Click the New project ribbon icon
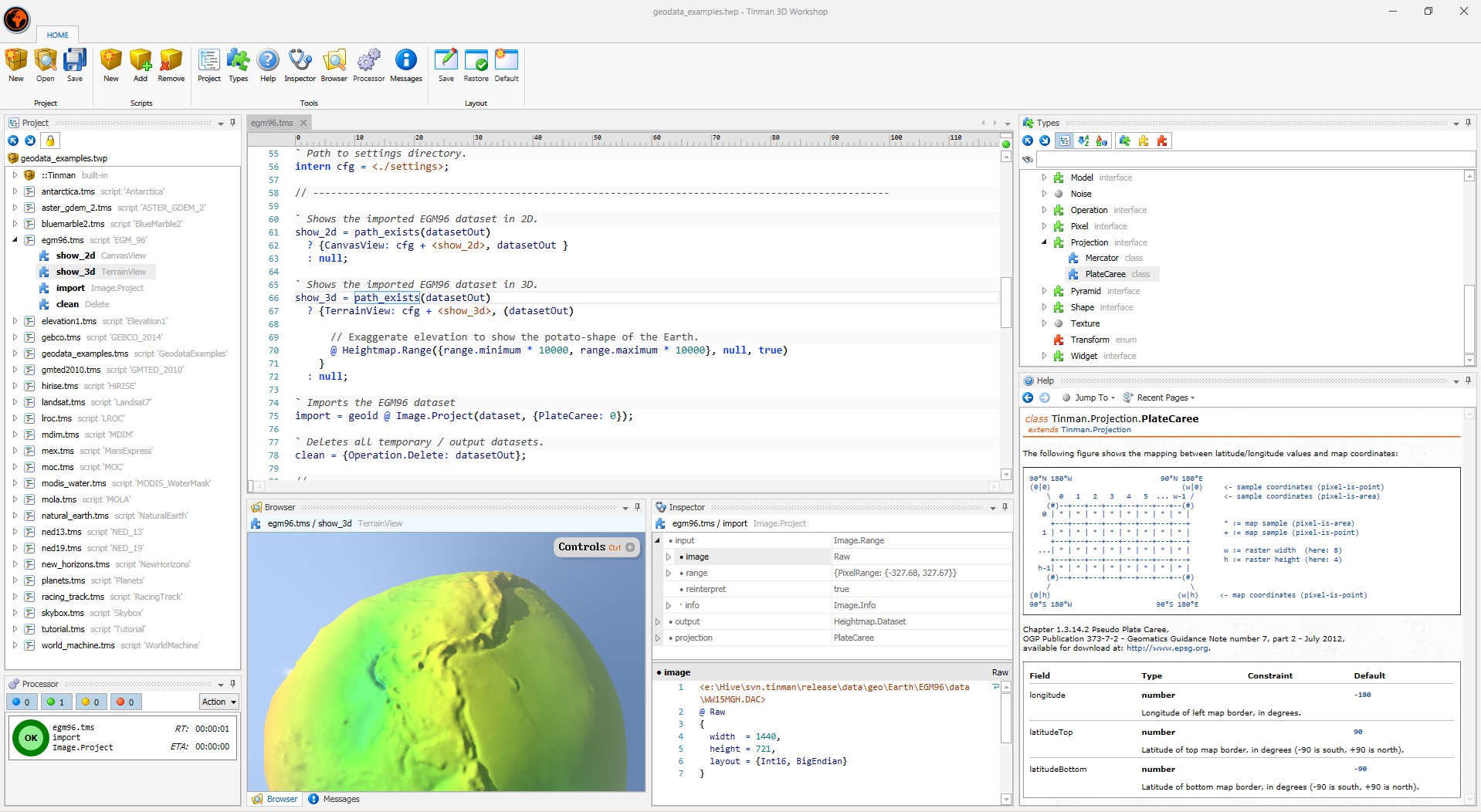Viewport: 1481px width, 812px height. tap(16, 65)
